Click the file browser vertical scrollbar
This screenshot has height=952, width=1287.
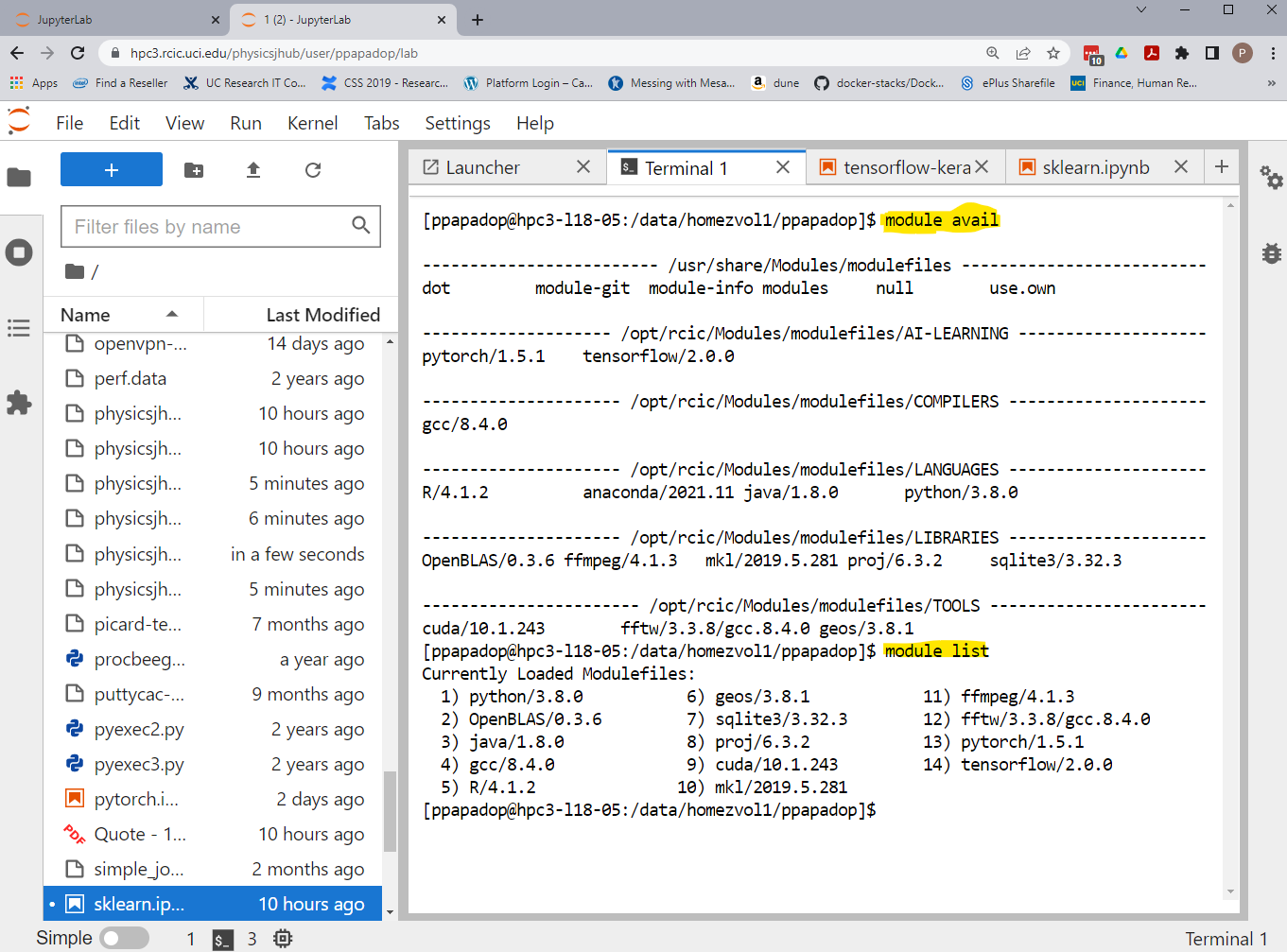(x=390, y=811)
